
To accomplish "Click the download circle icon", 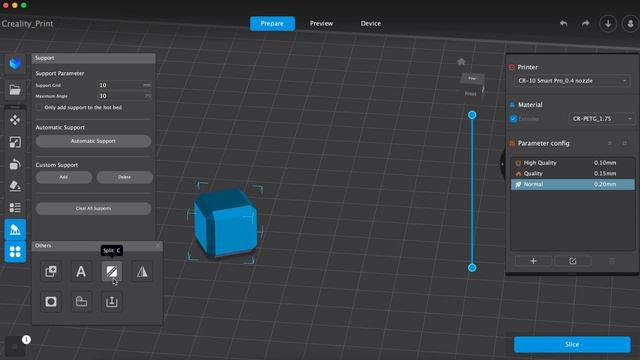I will (608, 24).
